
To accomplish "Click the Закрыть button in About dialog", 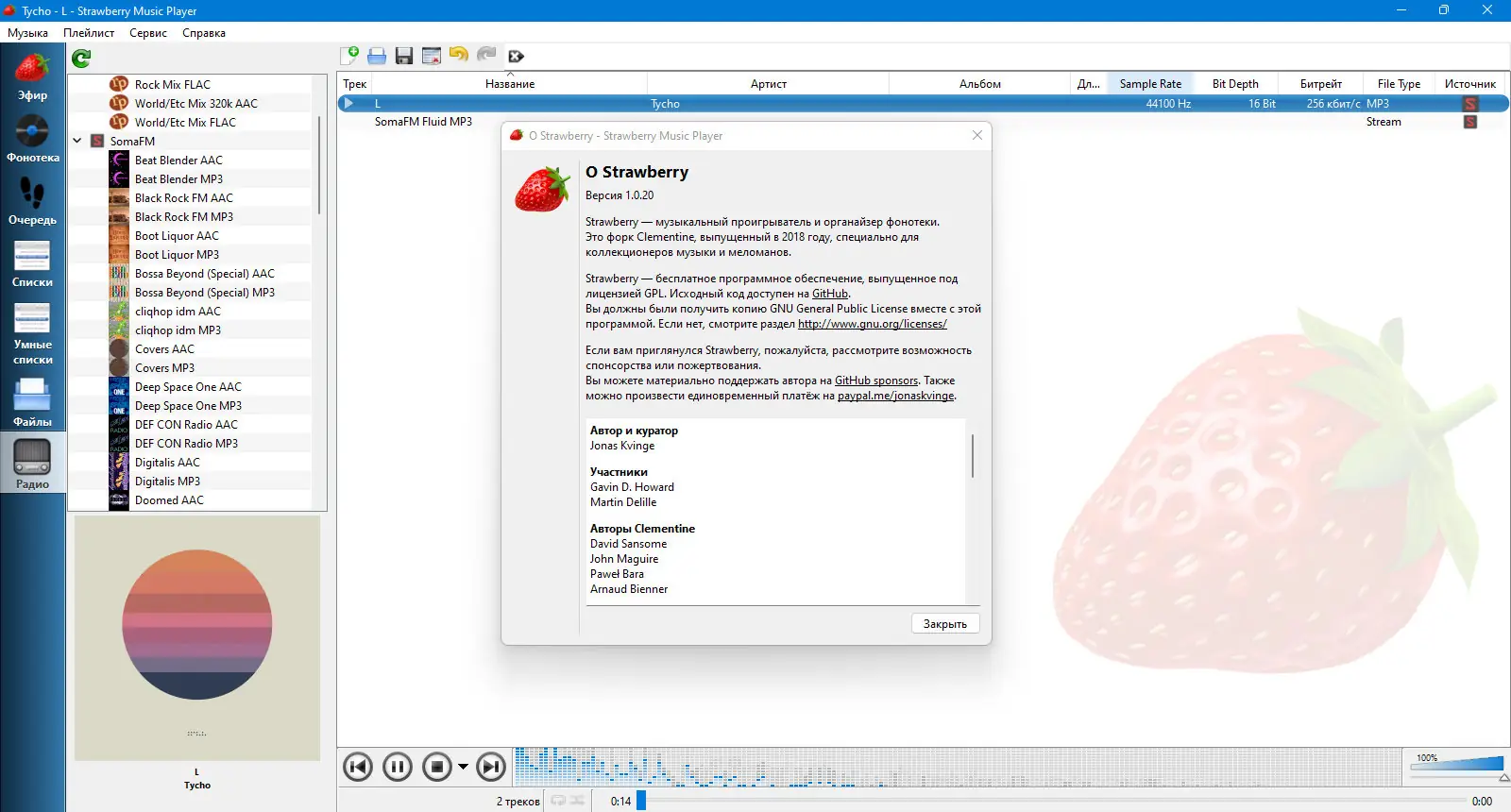I will point(945,624).
